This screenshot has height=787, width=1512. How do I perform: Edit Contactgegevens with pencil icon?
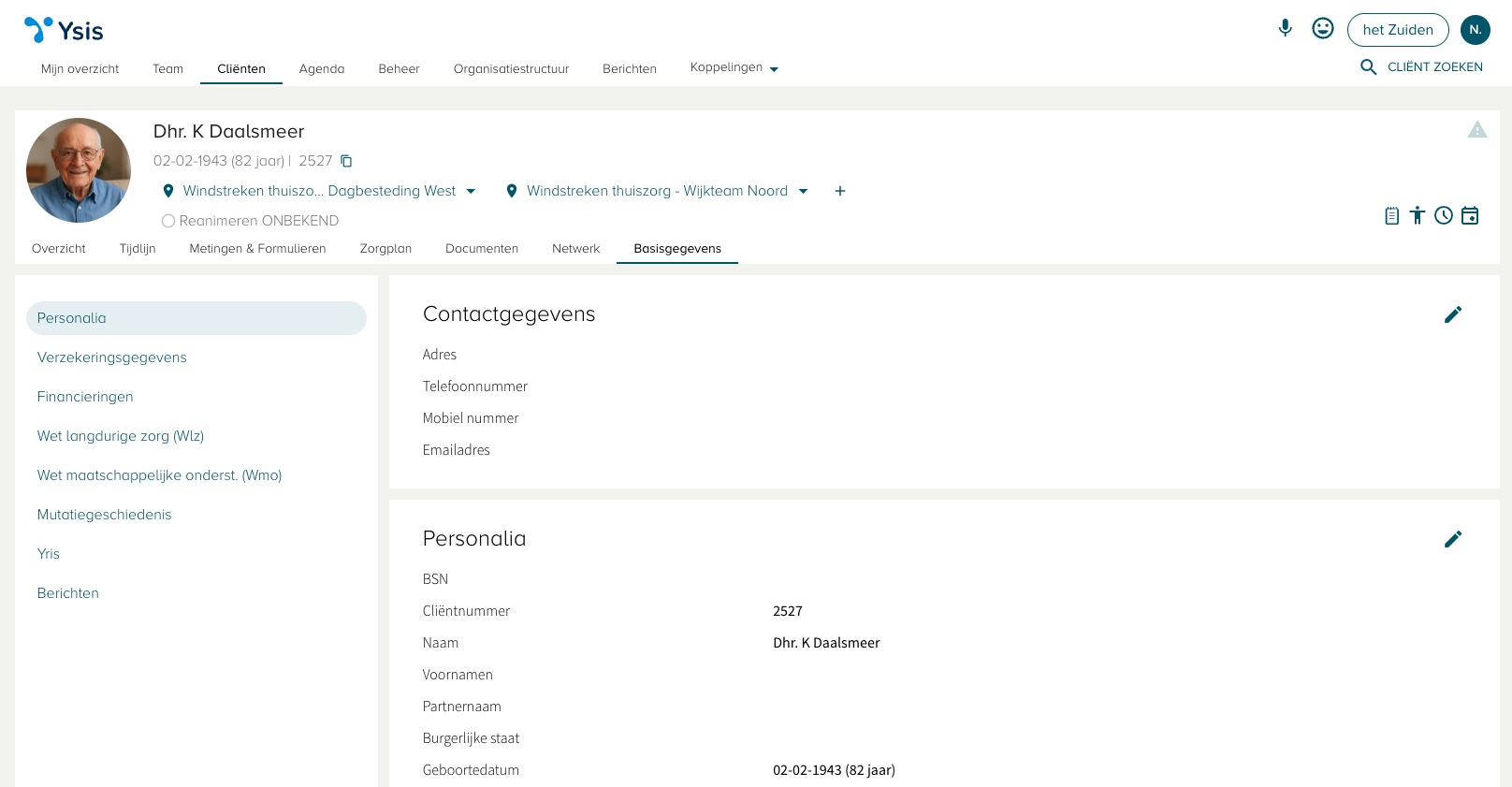[1452, 314]
